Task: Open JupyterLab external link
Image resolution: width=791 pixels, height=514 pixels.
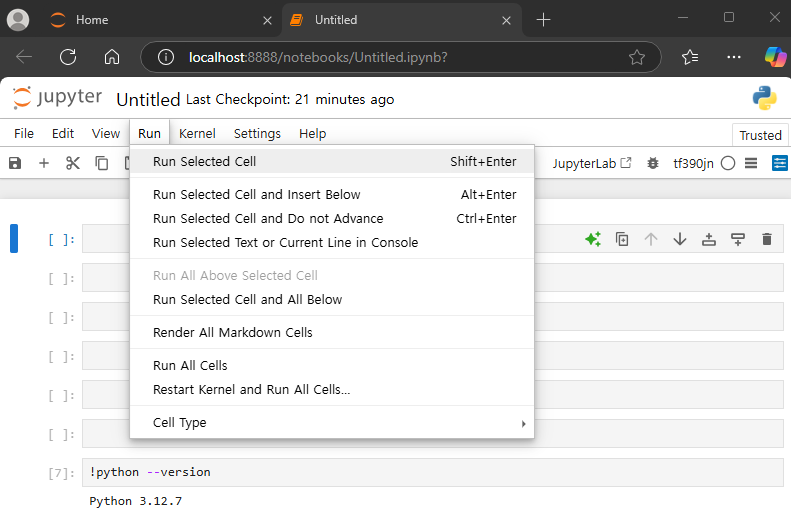Action: pyautogui.click(x=592, y=163)
